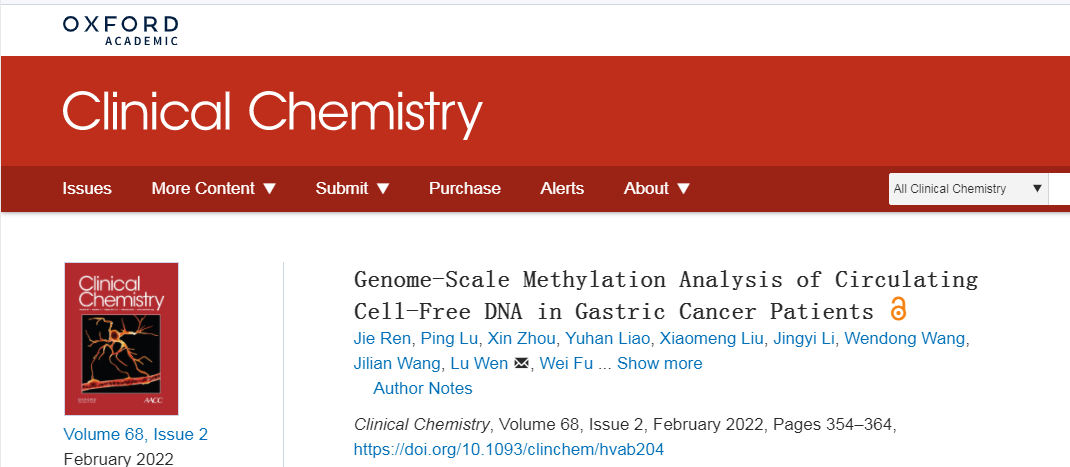Viewport: 1070px width, 467px height.
Task: Open author Jie Ren's profile link
Action: coord(382,338)
